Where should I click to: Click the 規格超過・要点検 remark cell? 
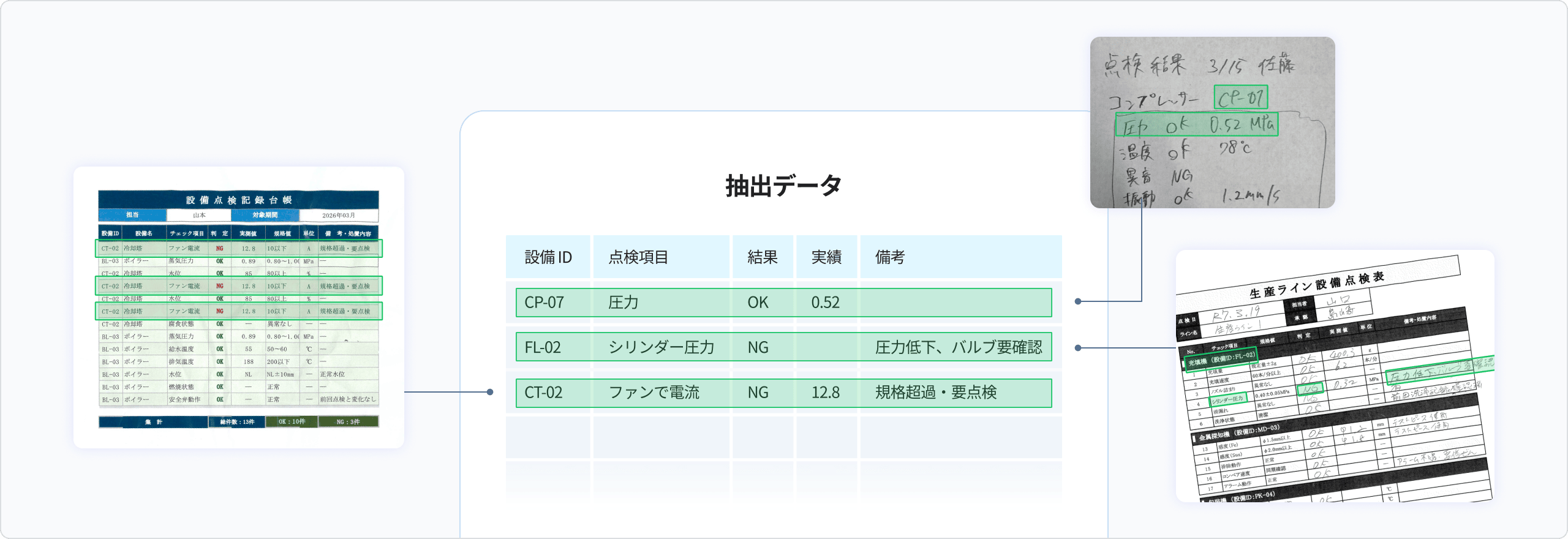935,393
